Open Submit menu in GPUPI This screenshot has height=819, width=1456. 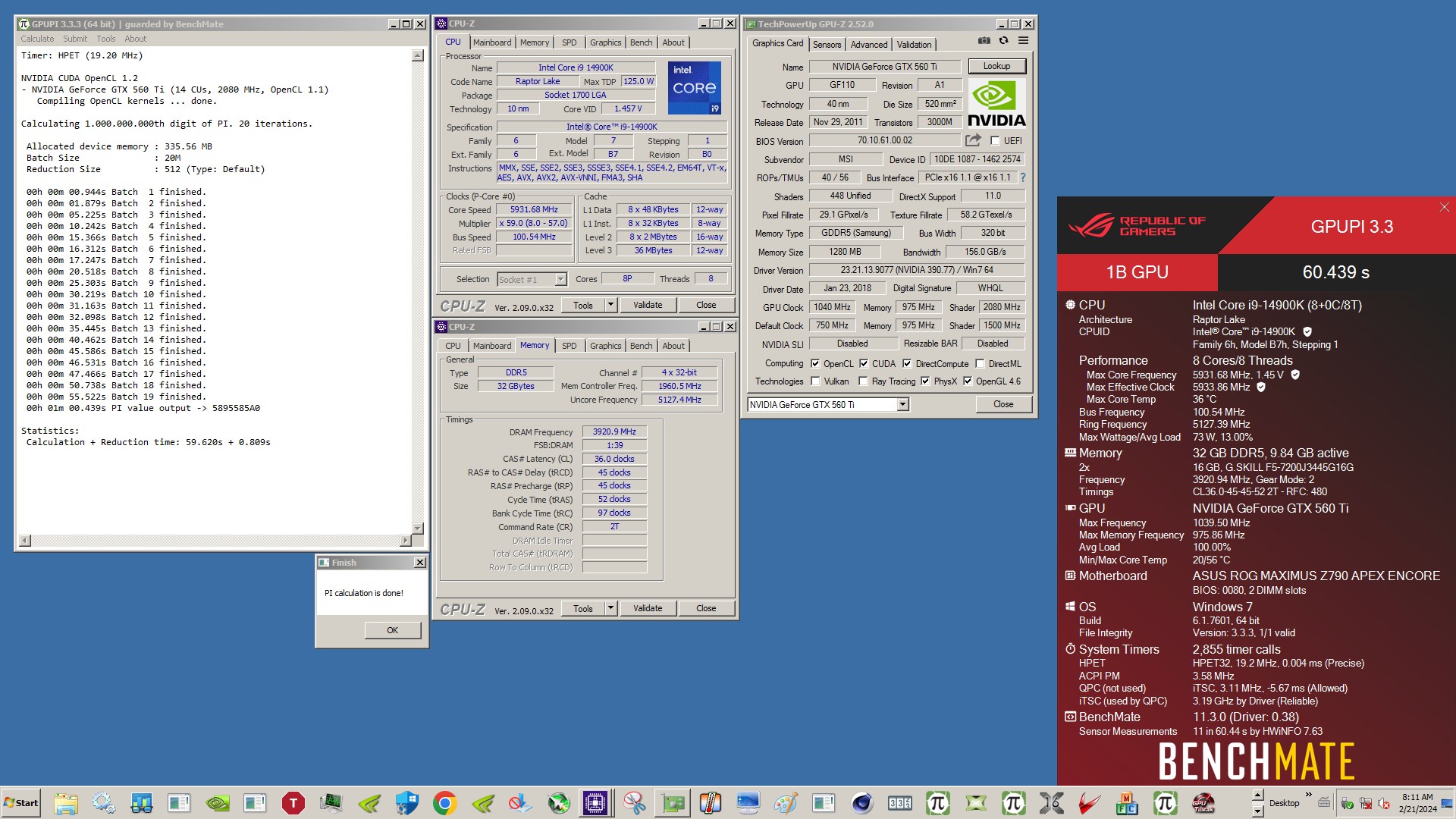click(75, 39)
